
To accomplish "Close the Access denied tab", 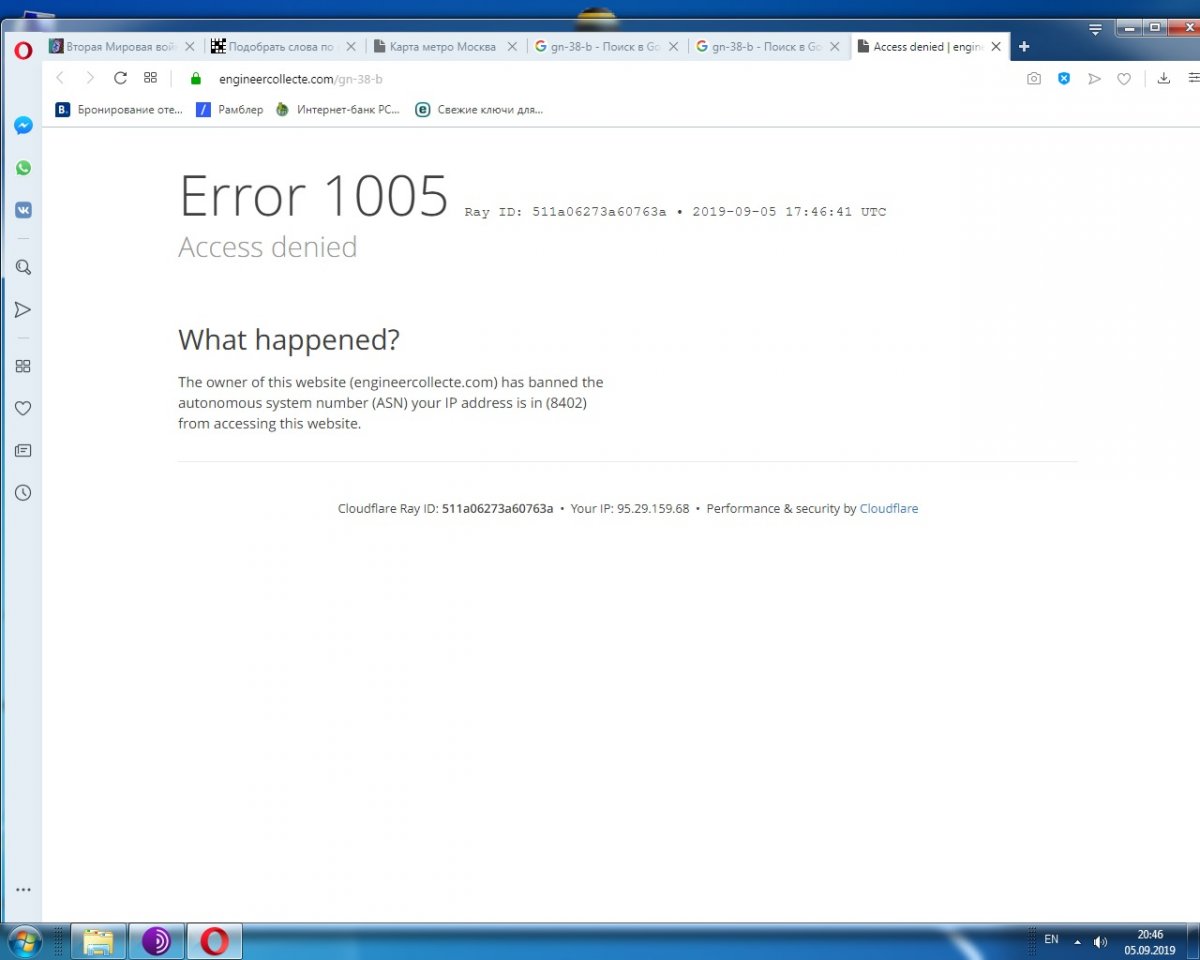I will click(x=996, y=47).
